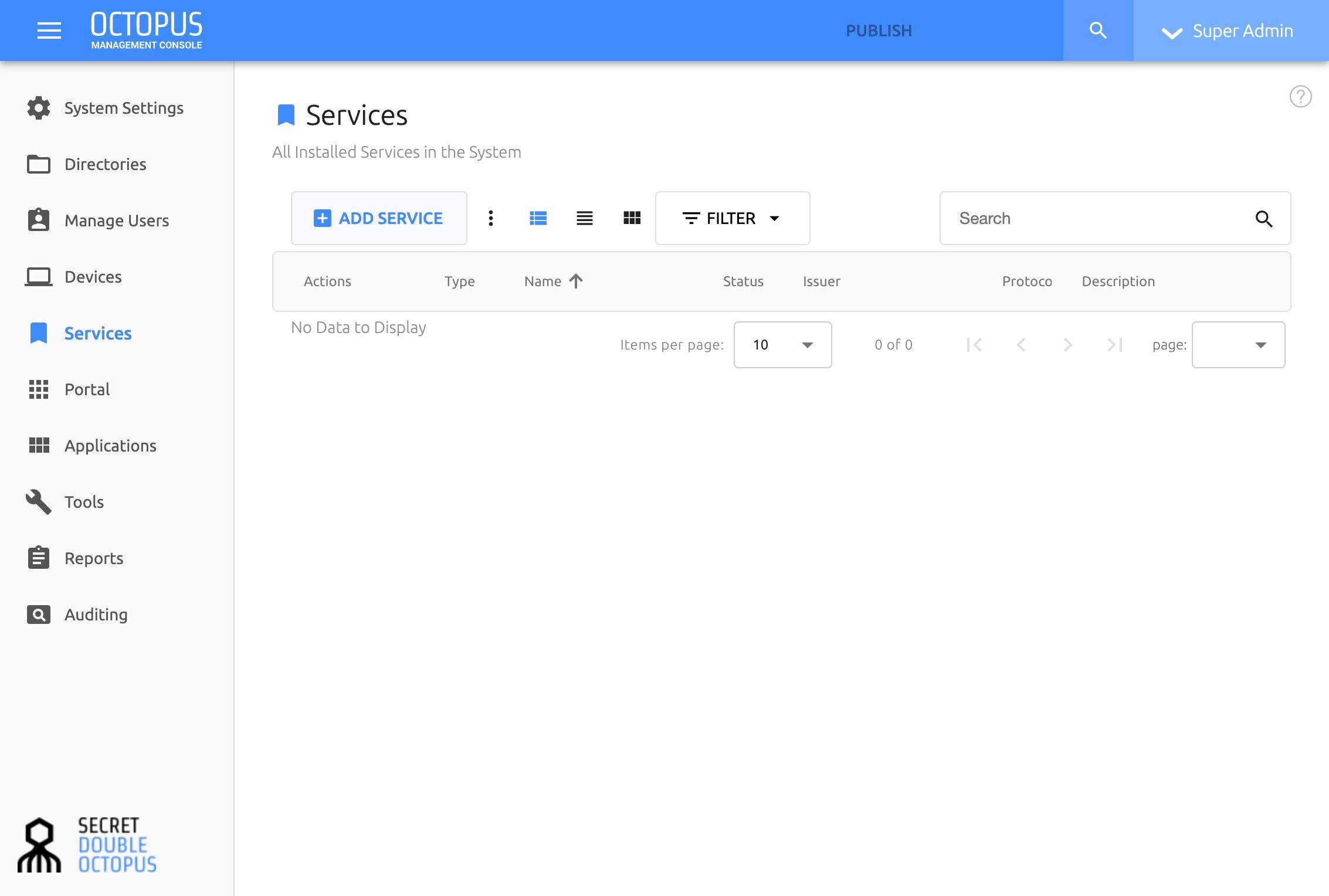The width and height of the screenshot is (1329, 896).
Task: Go to next page of results
Action: click(x=1068, y=345)
